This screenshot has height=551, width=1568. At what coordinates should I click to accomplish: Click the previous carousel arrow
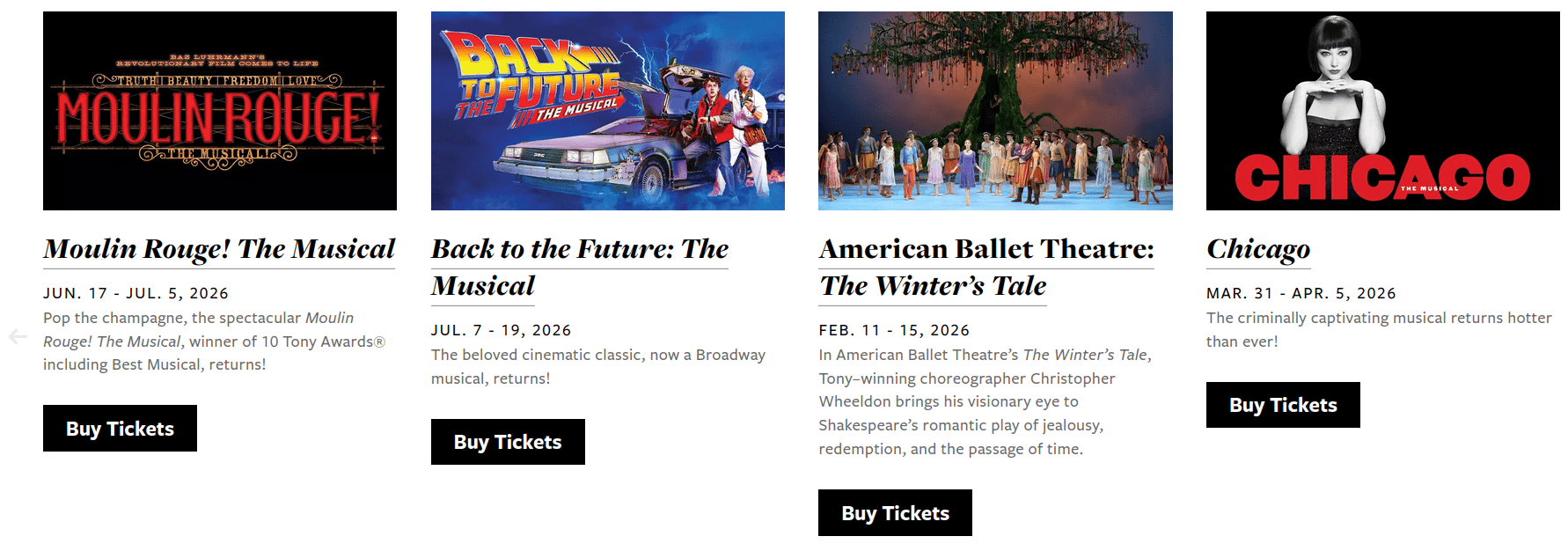coord(18,336)
